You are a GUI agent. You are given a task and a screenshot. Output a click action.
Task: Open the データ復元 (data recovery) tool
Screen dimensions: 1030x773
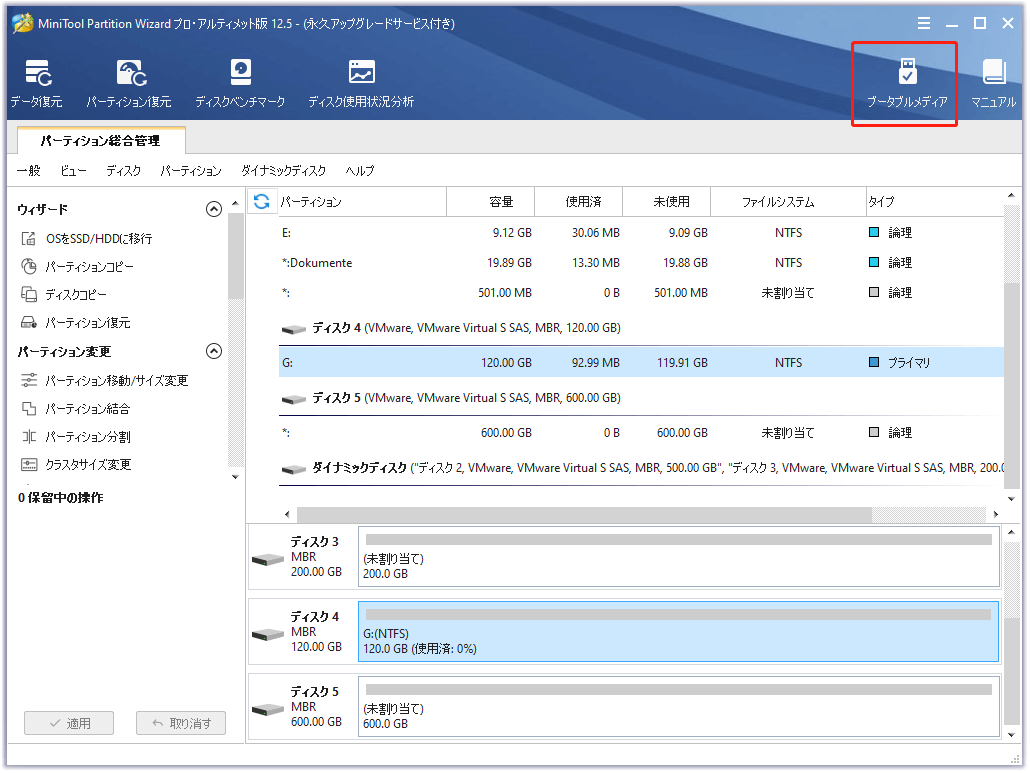[x=36, y=82]
